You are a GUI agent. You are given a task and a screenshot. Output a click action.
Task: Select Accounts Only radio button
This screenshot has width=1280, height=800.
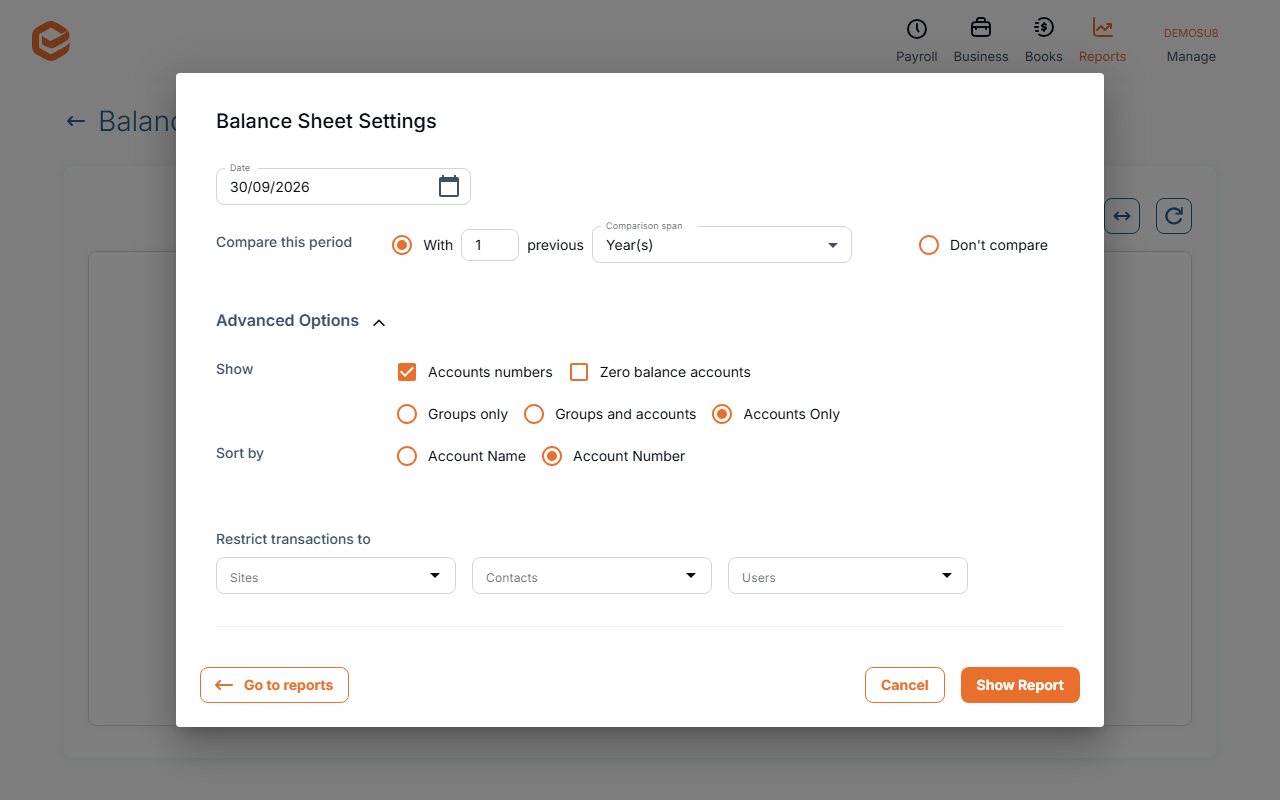tap(722, 414)
